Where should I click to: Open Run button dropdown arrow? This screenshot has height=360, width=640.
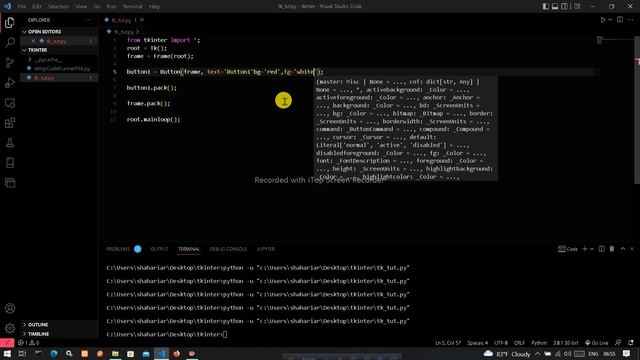click(610, 20)
